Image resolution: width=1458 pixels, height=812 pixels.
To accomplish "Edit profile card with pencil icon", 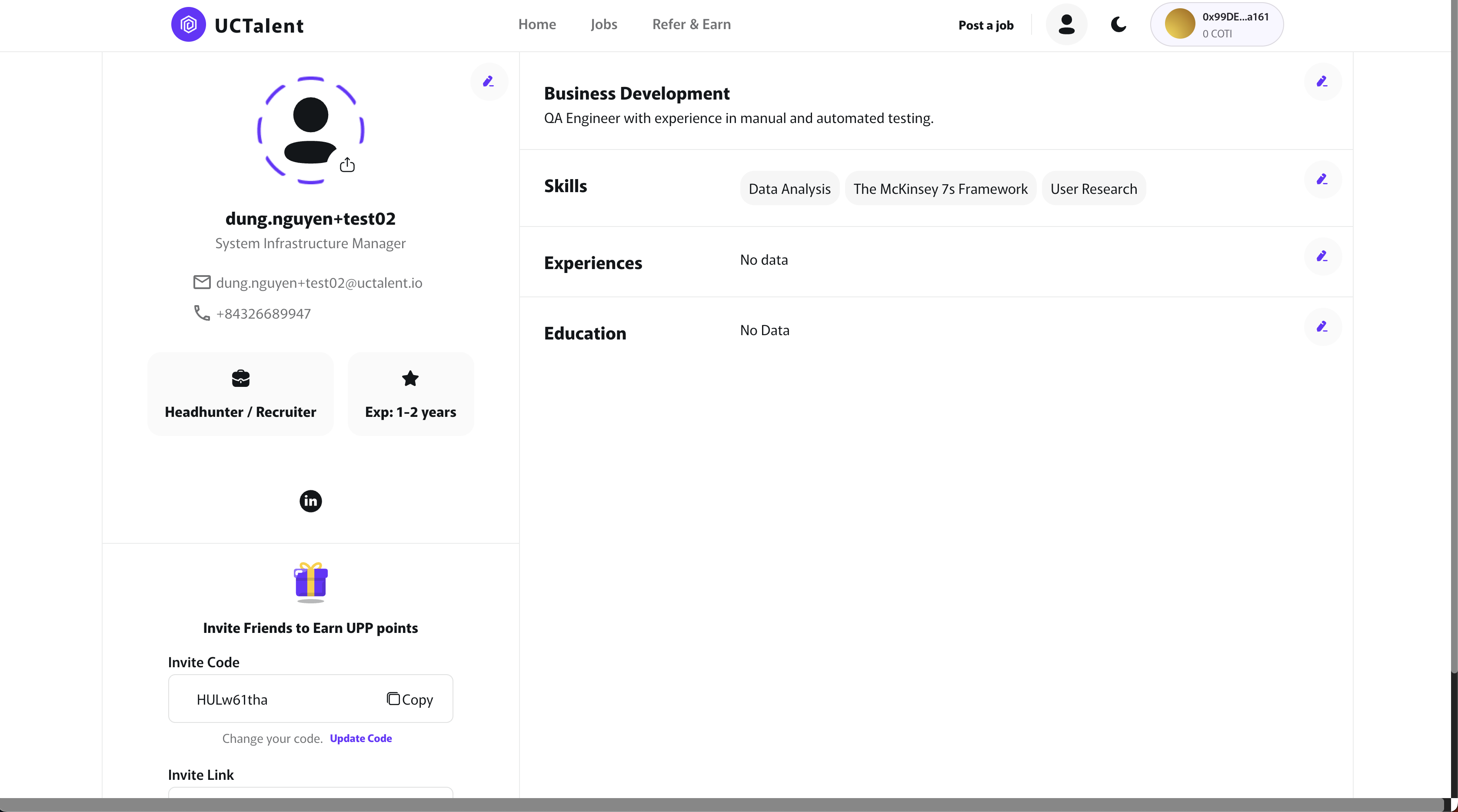I will pyautogui.click(x=489, y=81).
